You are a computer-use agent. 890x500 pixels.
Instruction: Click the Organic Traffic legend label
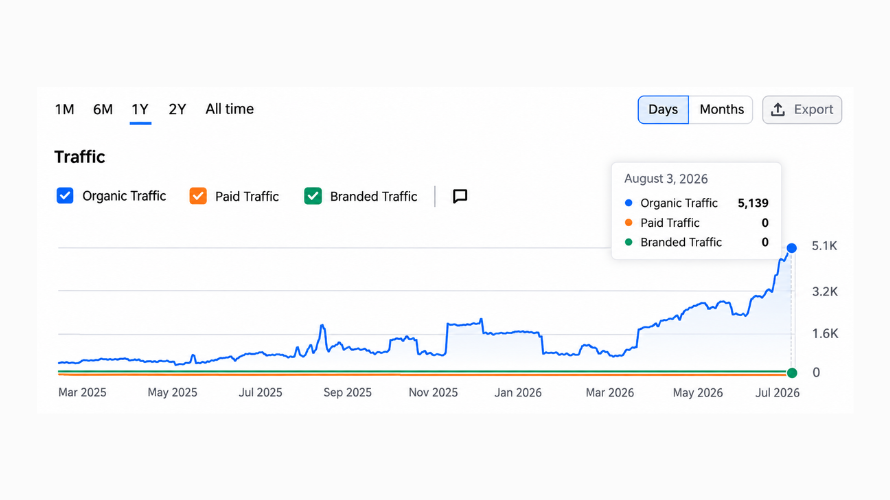(x=124, y=196)
